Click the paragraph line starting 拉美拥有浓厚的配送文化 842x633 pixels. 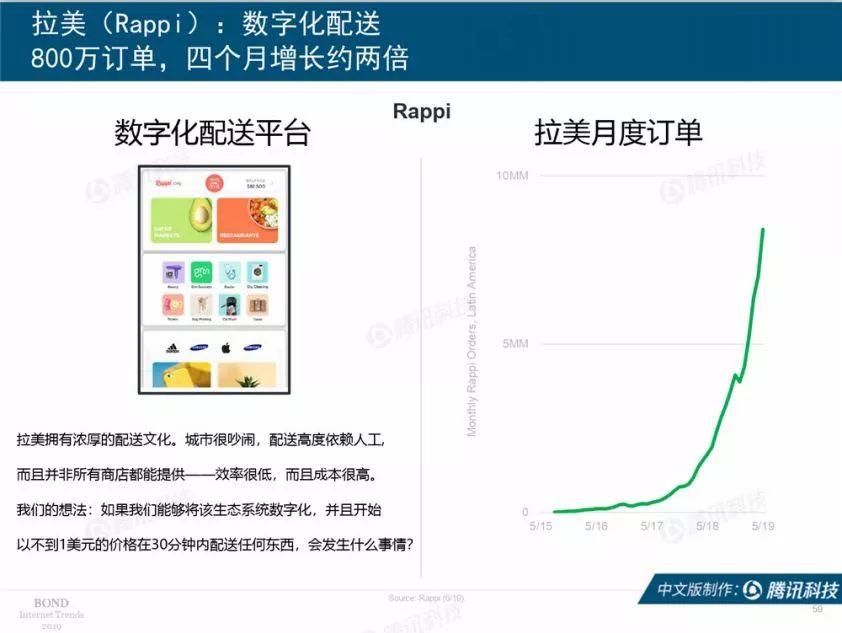click(x=201, y=440)
